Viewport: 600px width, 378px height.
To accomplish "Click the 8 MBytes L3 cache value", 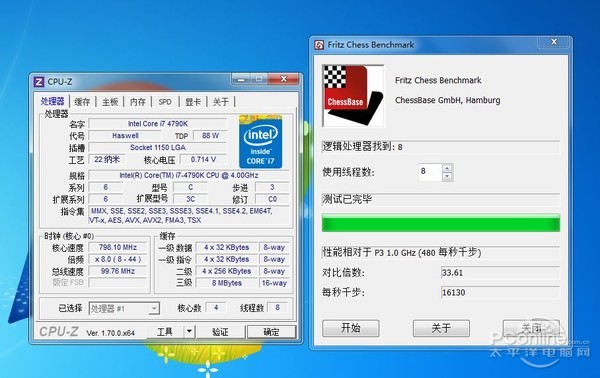I will (x=227, y=283).
